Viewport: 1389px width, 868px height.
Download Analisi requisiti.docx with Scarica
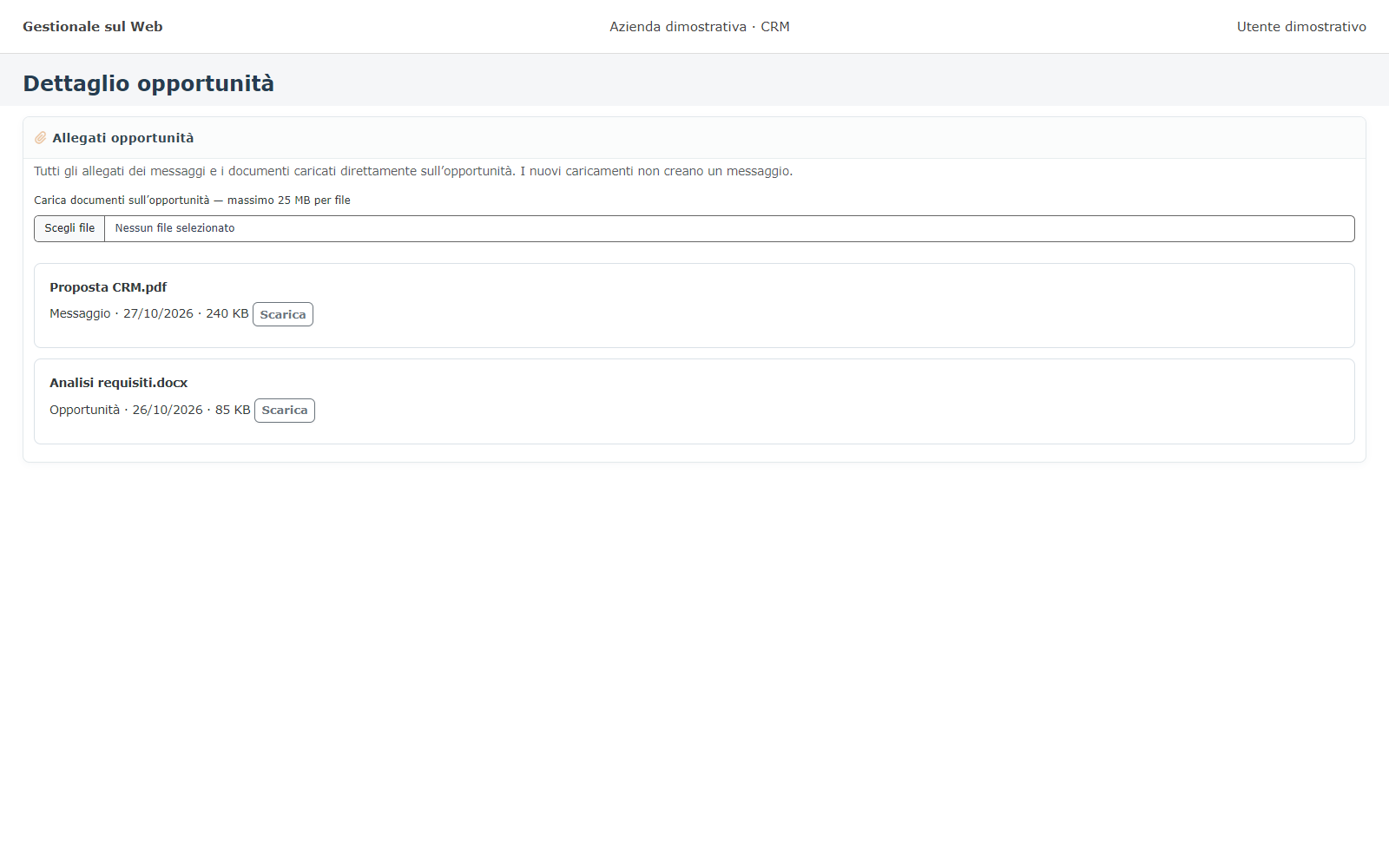[285, 411]
